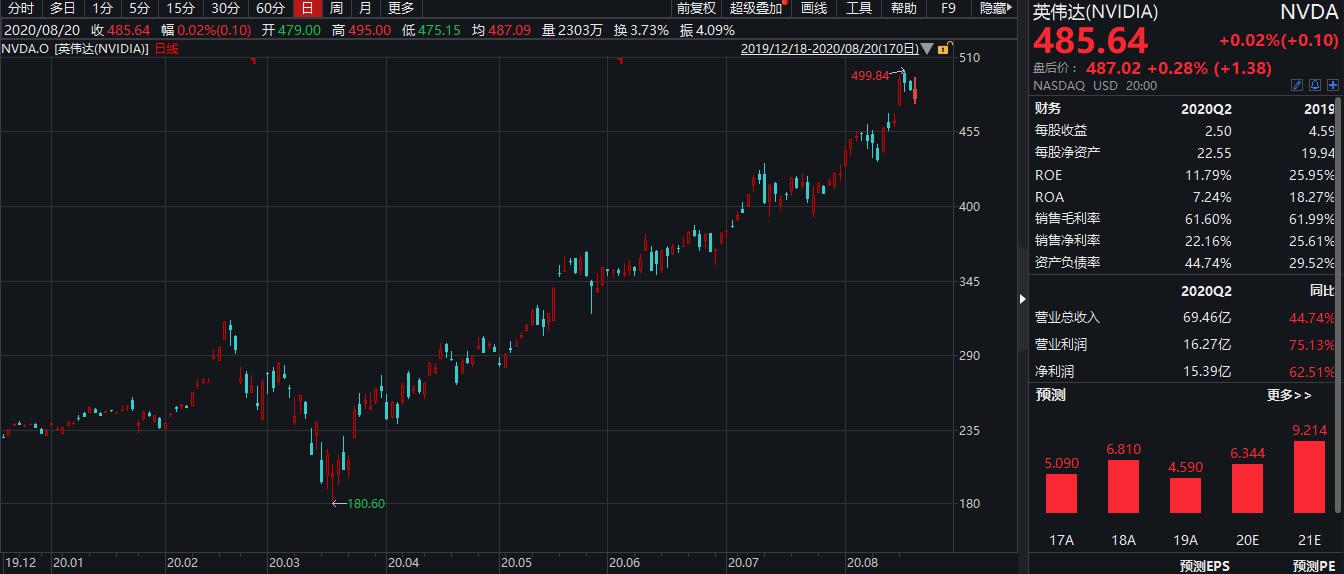Click the 180.60 low price marker
The height and width of the screenshot is (574, 1344).
tap(366, 504)
